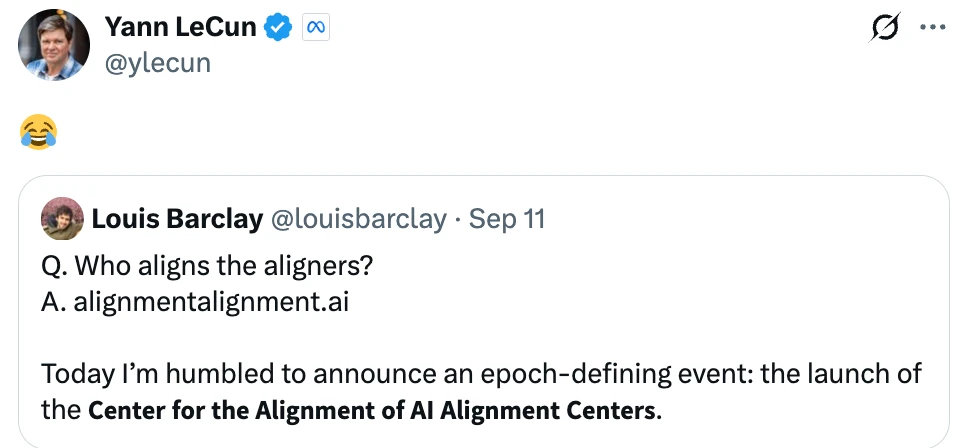This screenshot has width=974, height=448.
Task: Click the Grok slashed-circle icon
Action: 882,30
